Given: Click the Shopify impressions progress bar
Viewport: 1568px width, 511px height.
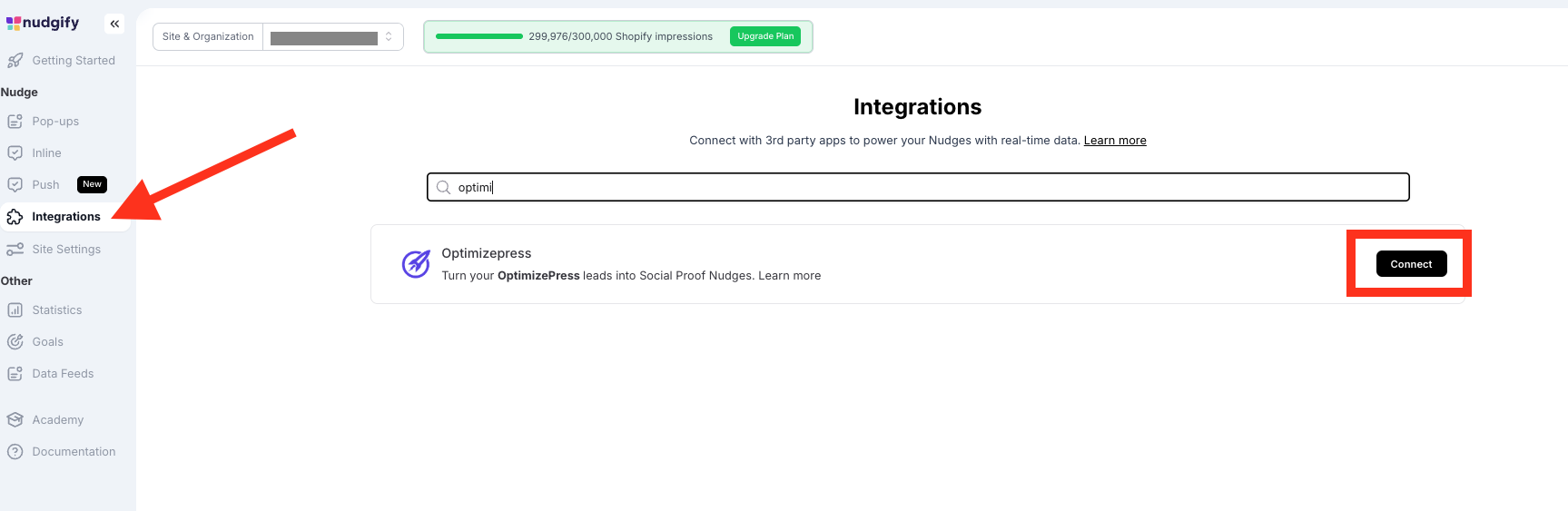Looking at the screenshot, I should point(478,36).
